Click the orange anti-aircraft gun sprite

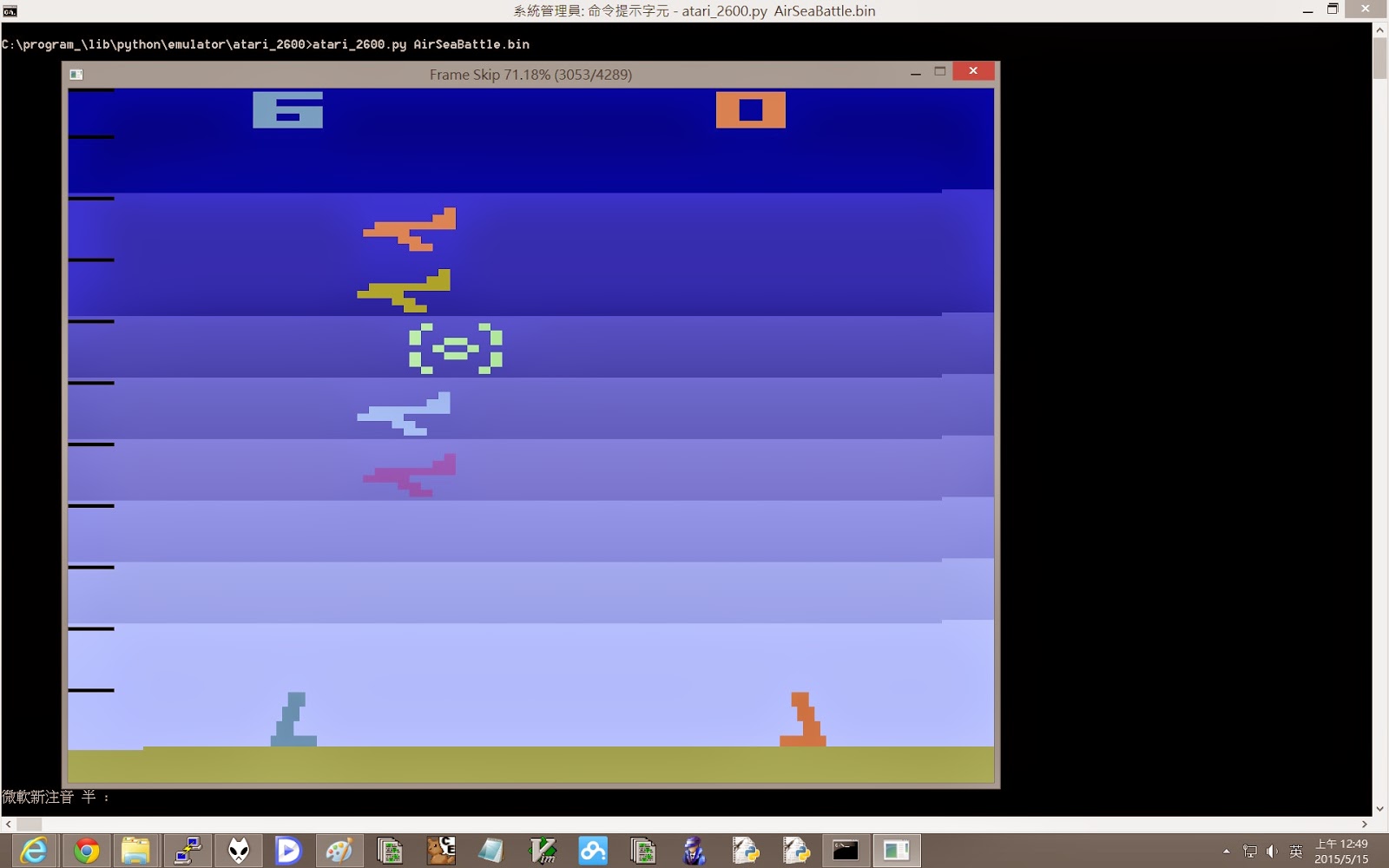803,719
